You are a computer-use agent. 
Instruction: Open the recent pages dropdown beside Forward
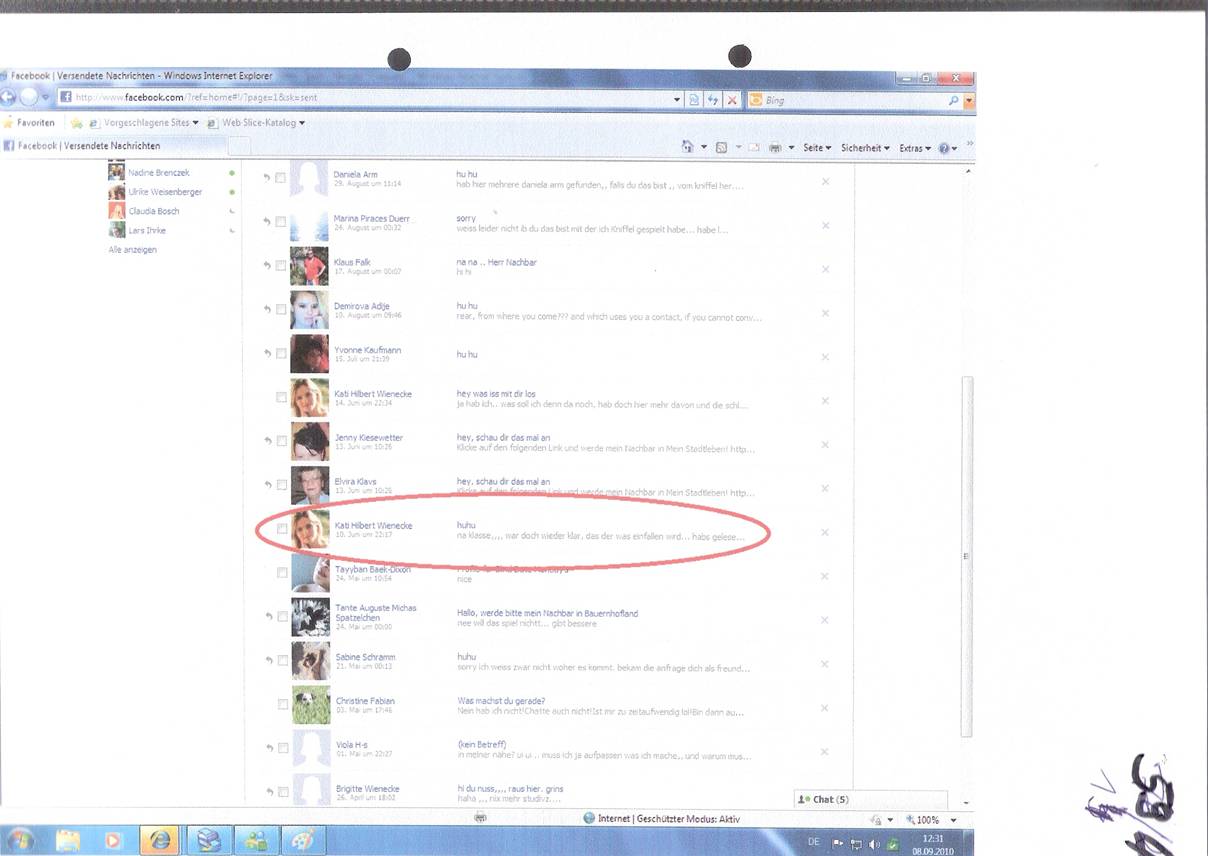coord(45,98)
